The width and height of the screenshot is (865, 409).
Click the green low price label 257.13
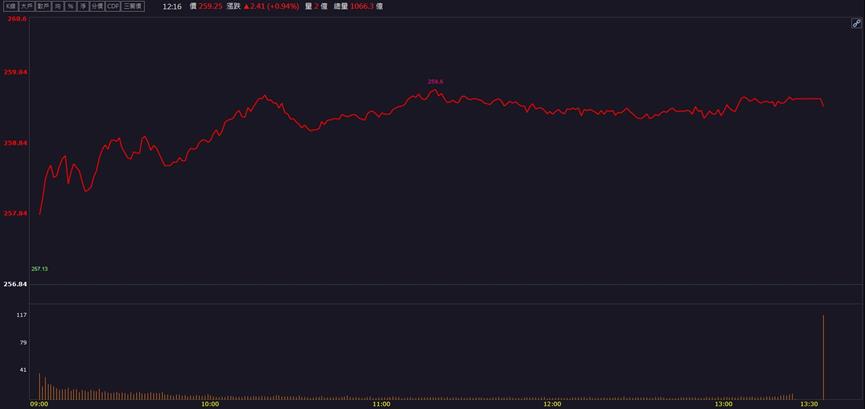[x=40, y=269]
